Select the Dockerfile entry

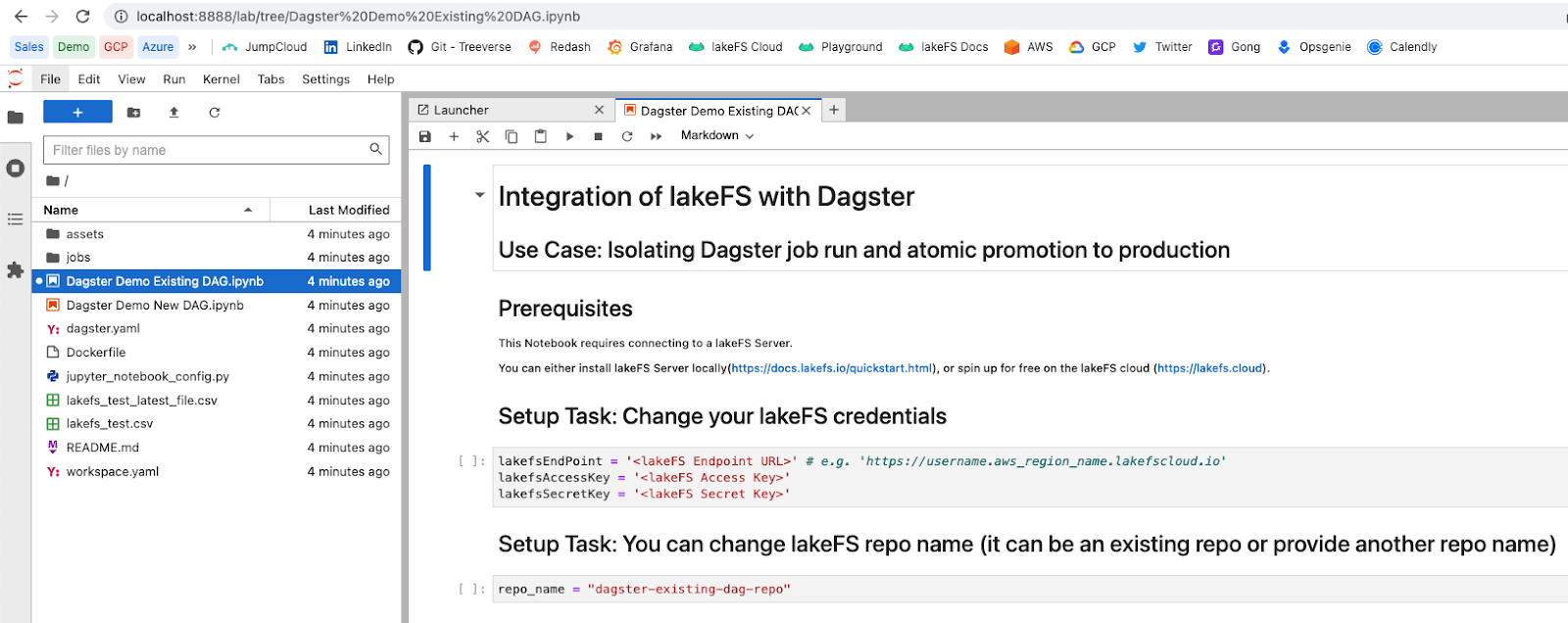coord(217,353)
